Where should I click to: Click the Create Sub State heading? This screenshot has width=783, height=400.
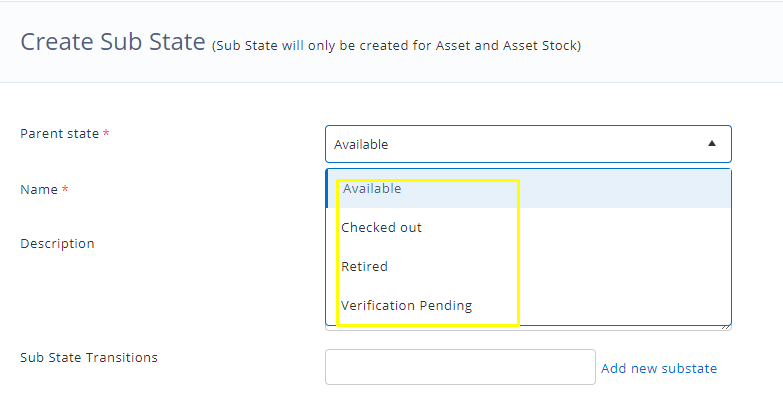coord(112,42)
